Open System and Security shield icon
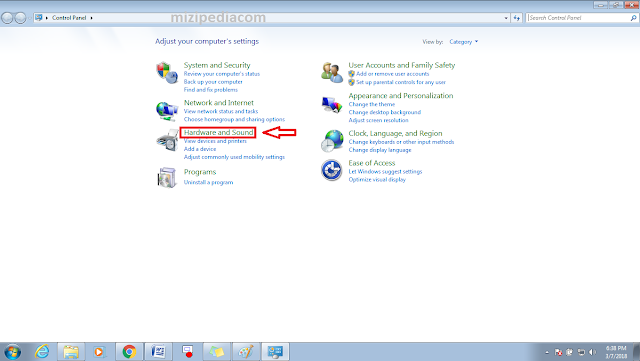The height and width of the screenshot is (361, 640). click(167, 72)
